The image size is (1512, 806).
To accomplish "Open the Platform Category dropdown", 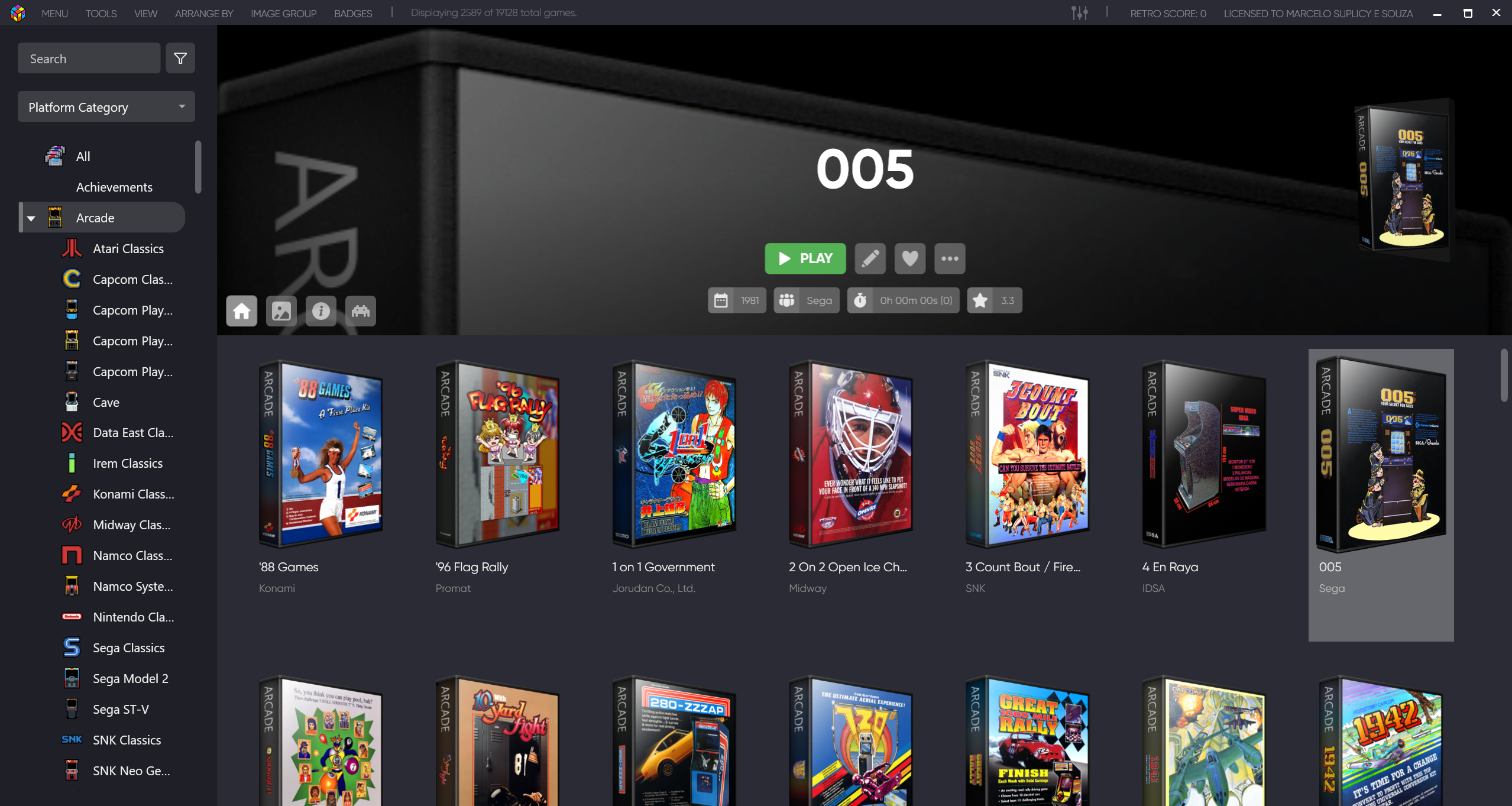I will pyautogui.click(x=106, y=107).
